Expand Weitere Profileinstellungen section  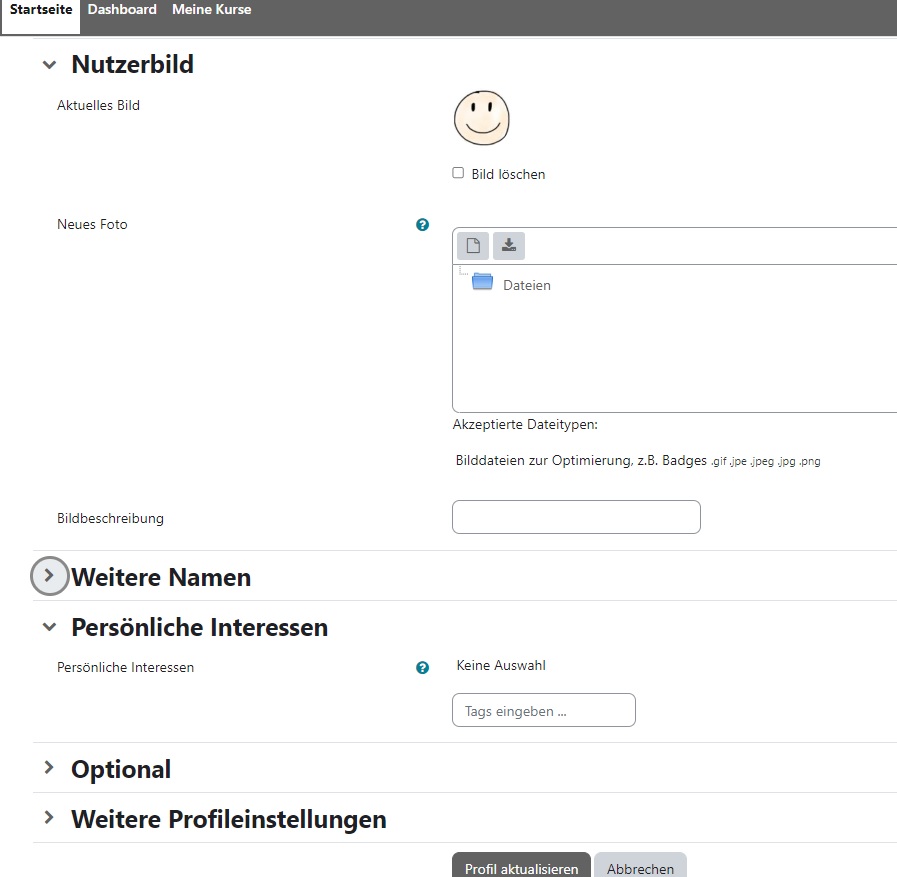click(x=49, y=819)
